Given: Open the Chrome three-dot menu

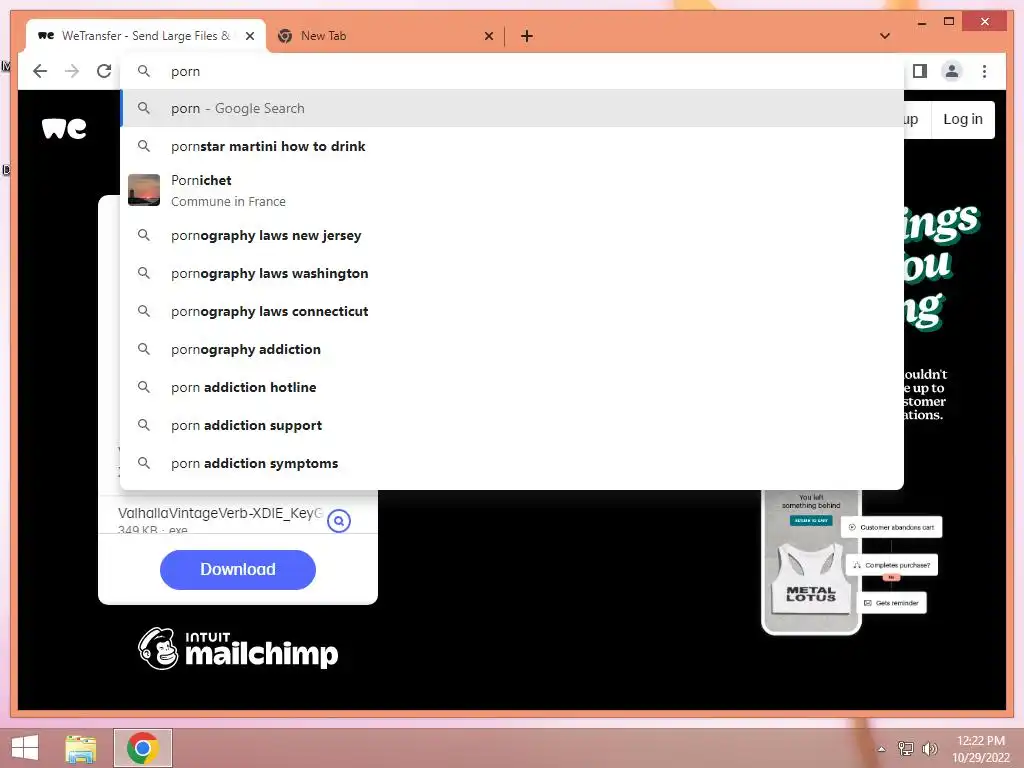Looking at the screenshot, I should click(x=984, y=71).
